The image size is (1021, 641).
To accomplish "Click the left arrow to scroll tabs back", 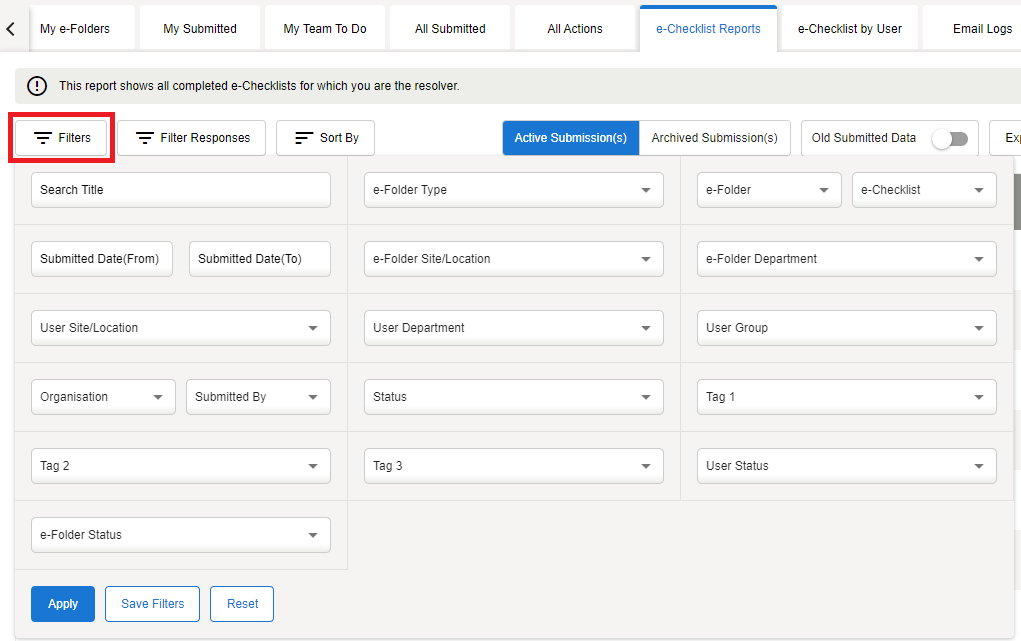I will [x=11, y=29].
